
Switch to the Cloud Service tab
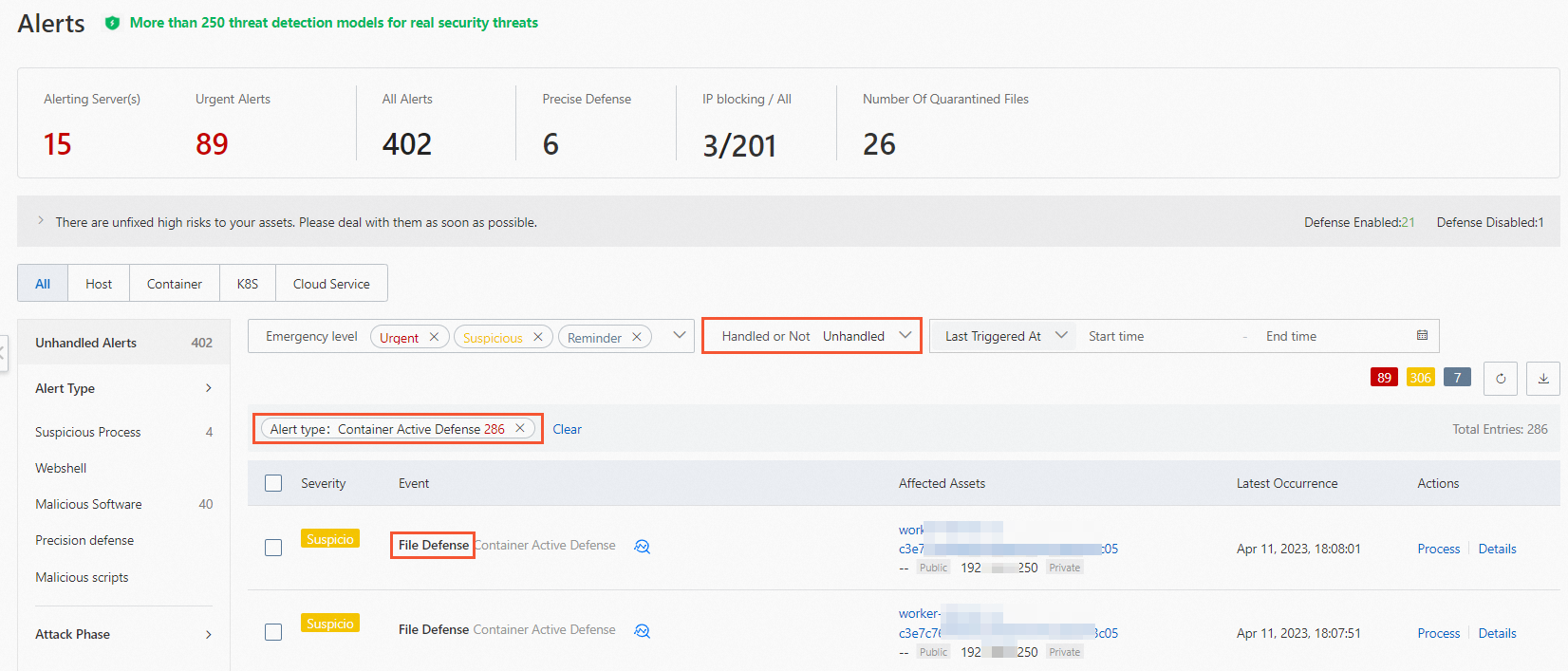tap(331, 284)
